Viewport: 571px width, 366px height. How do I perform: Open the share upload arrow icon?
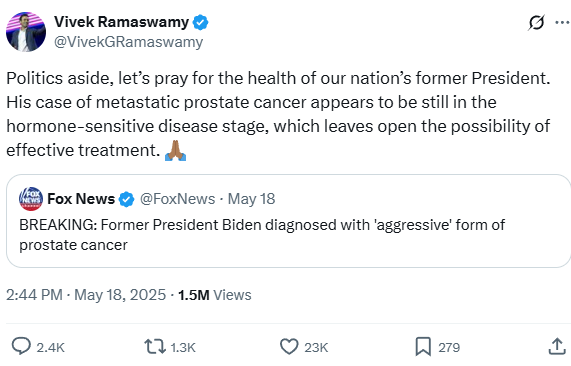coord(557,346)
